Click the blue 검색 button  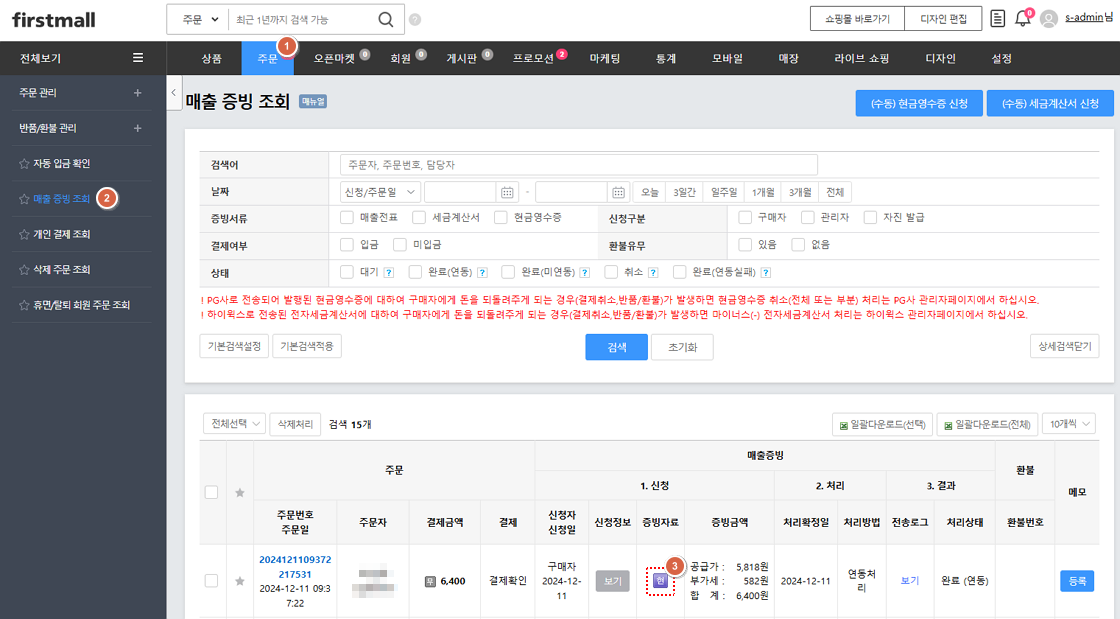(x=616, y=347)
